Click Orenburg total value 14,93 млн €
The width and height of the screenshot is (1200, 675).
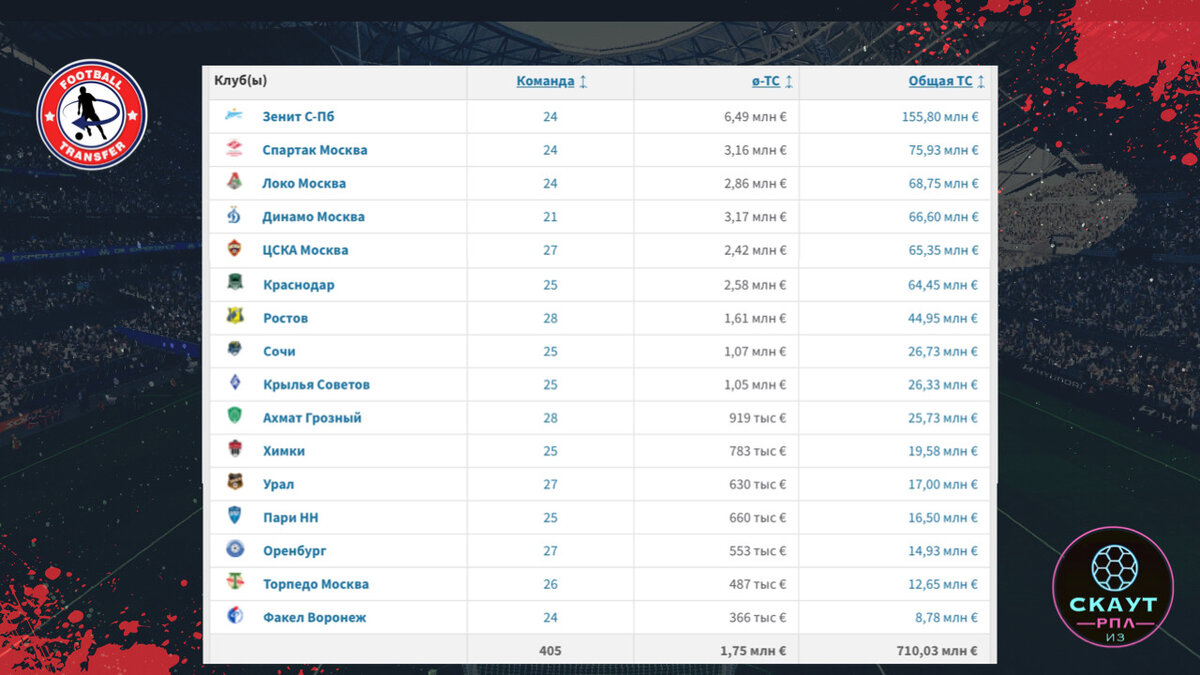pos(944,551)
